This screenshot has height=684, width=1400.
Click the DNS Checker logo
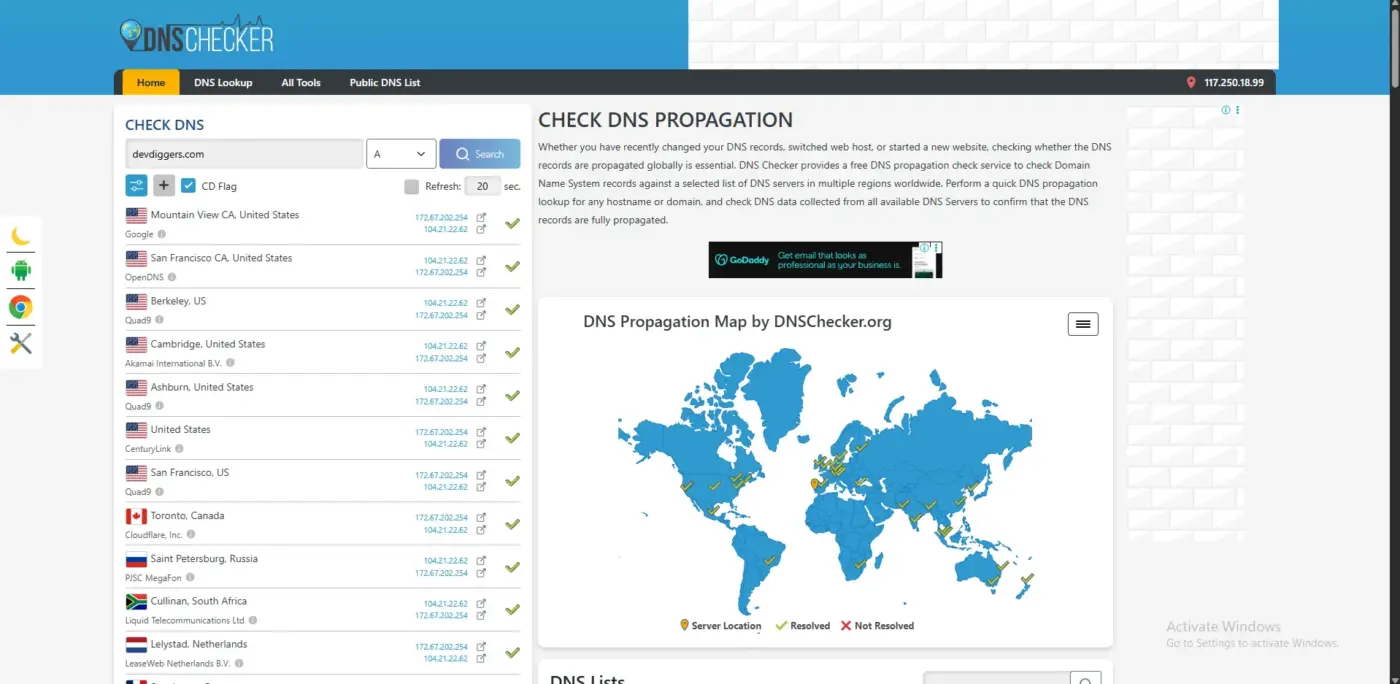(x=196, y=35)
